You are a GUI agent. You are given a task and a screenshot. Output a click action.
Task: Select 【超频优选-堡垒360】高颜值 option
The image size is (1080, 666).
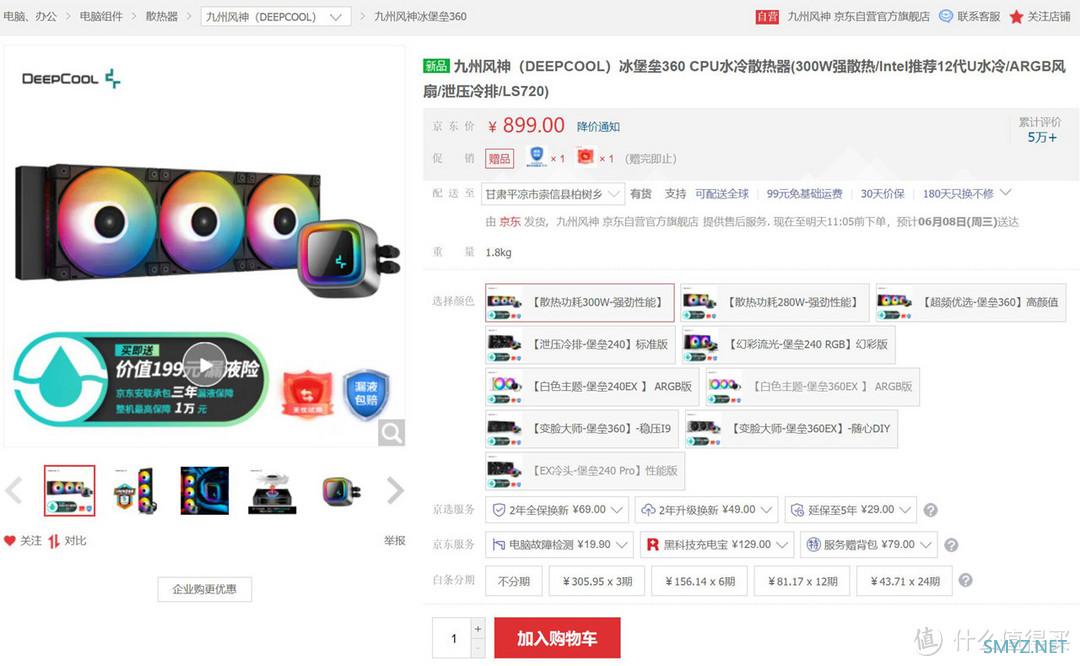coord(970,302)
